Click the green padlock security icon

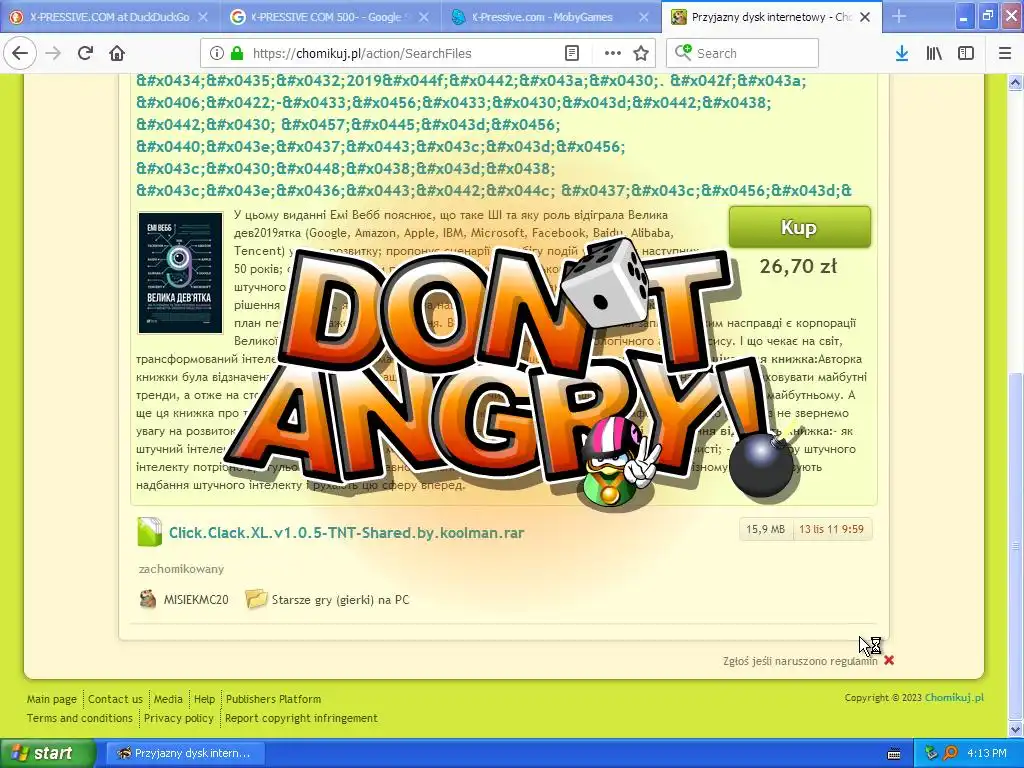point(237,54)
